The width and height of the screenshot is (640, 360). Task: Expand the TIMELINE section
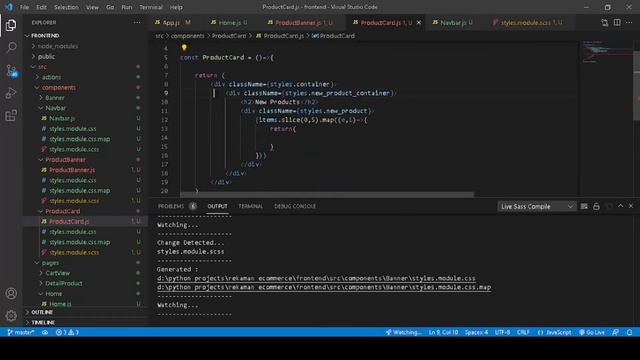tap(85, 322)
